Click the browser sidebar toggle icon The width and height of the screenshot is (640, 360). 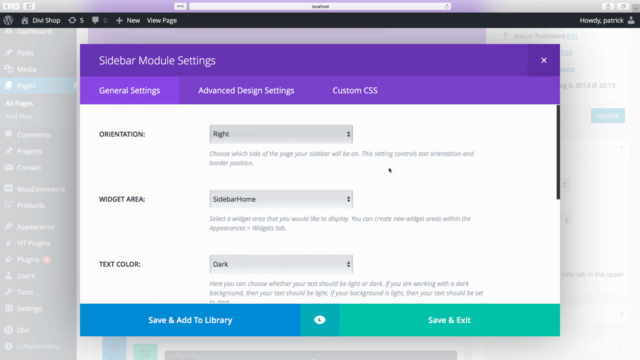(29, 6)
